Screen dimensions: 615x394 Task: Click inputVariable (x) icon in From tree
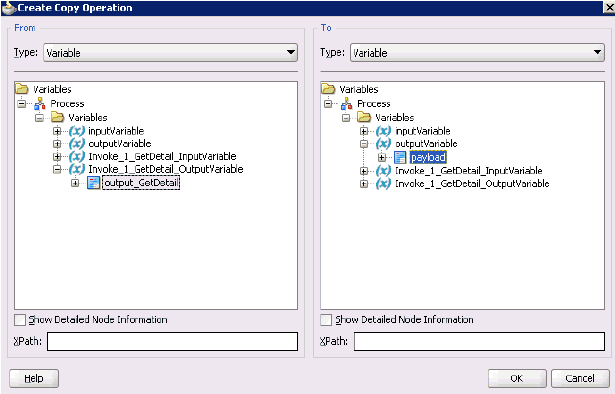77,131
